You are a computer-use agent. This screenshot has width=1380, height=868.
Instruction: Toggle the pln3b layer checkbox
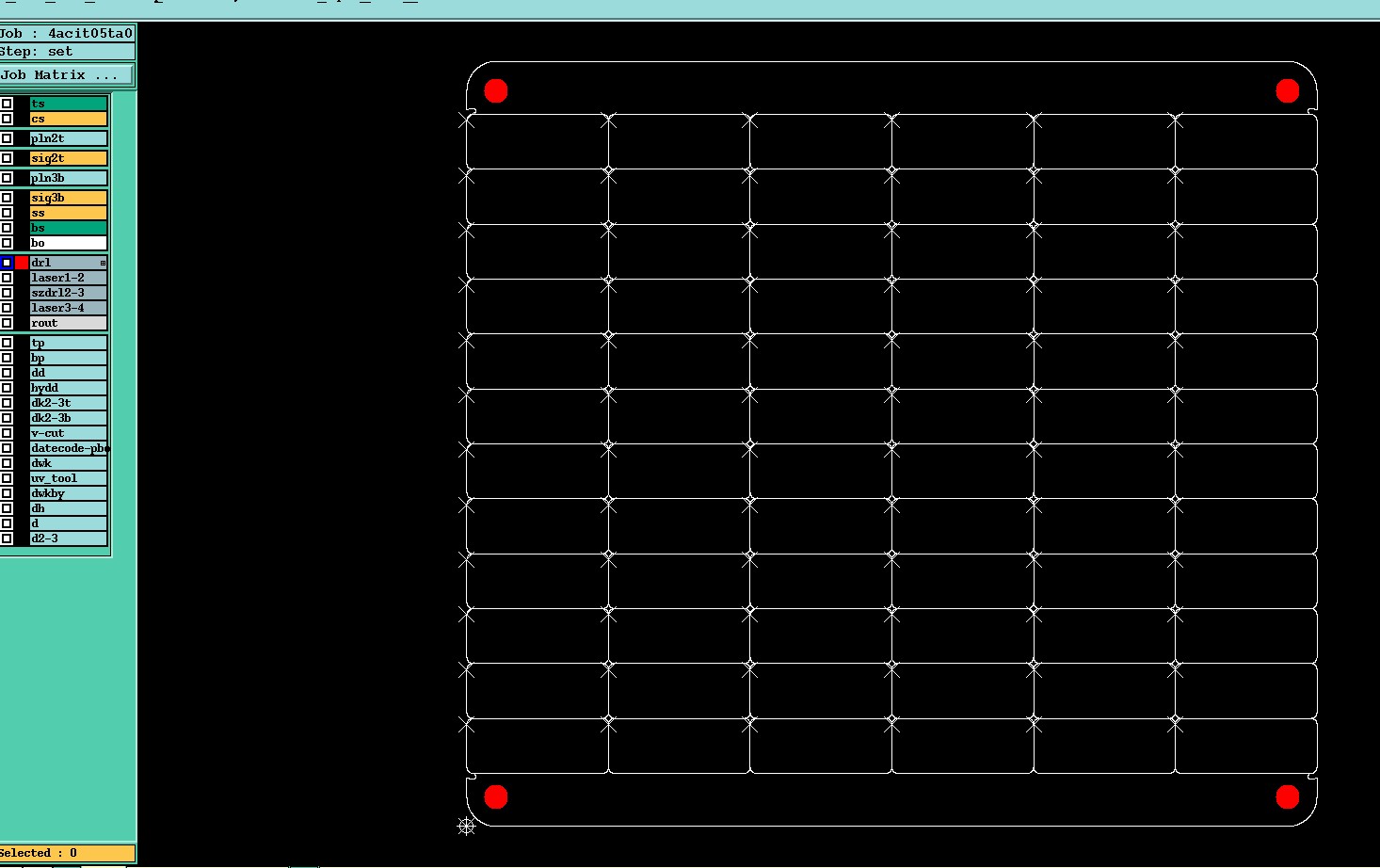click(7, 178)
